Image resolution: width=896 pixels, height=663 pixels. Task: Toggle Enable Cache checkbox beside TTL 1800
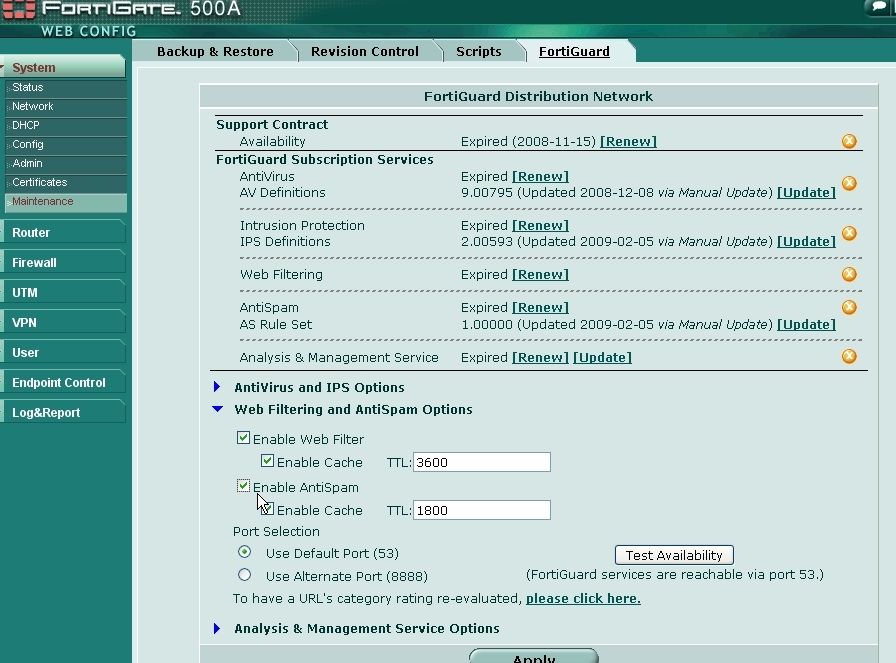pyautogui.click(x=267, y=509)
